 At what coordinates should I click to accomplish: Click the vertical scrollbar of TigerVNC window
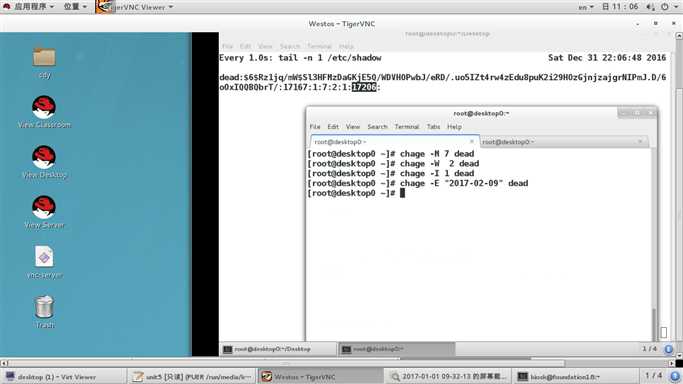679,196
